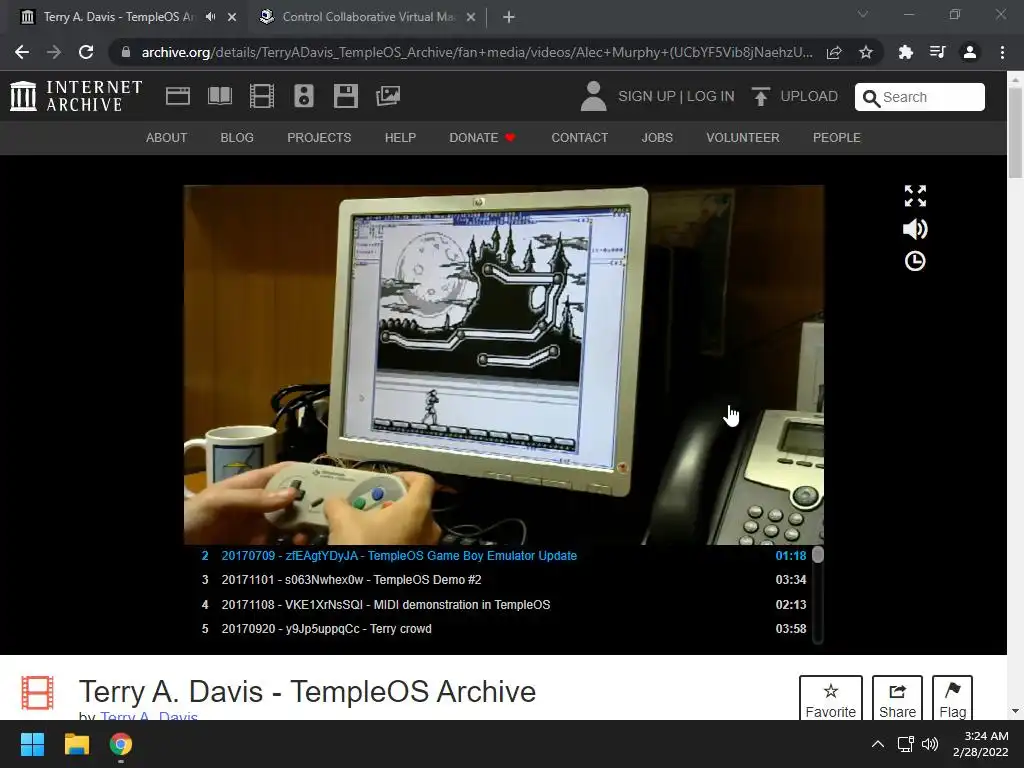Play track 5 Terry crowd
This screenshot has height=768, width=1024.
pos(504,629)
